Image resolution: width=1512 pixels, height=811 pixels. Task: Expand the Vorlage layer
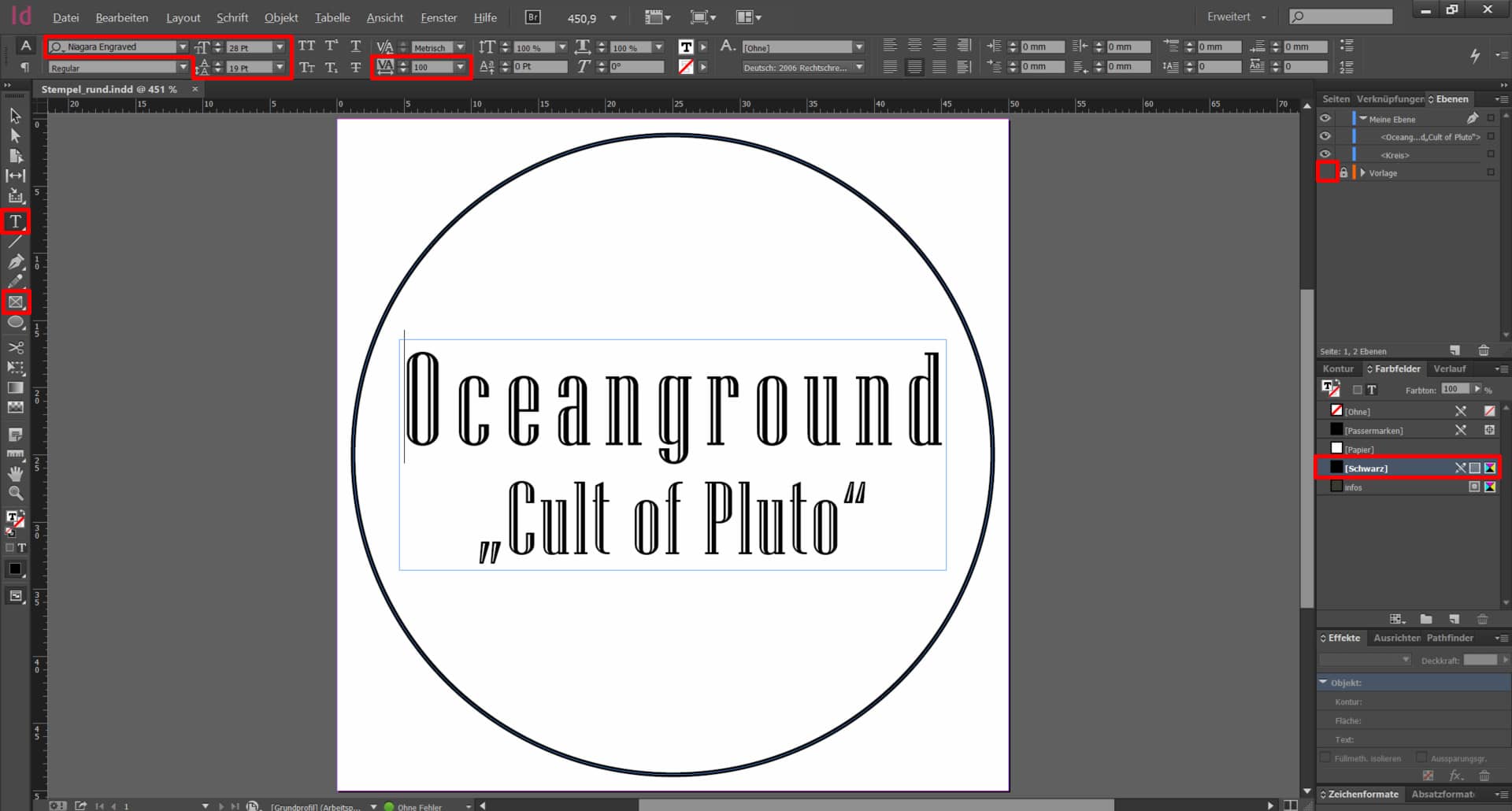click(x=1362, y=172)
